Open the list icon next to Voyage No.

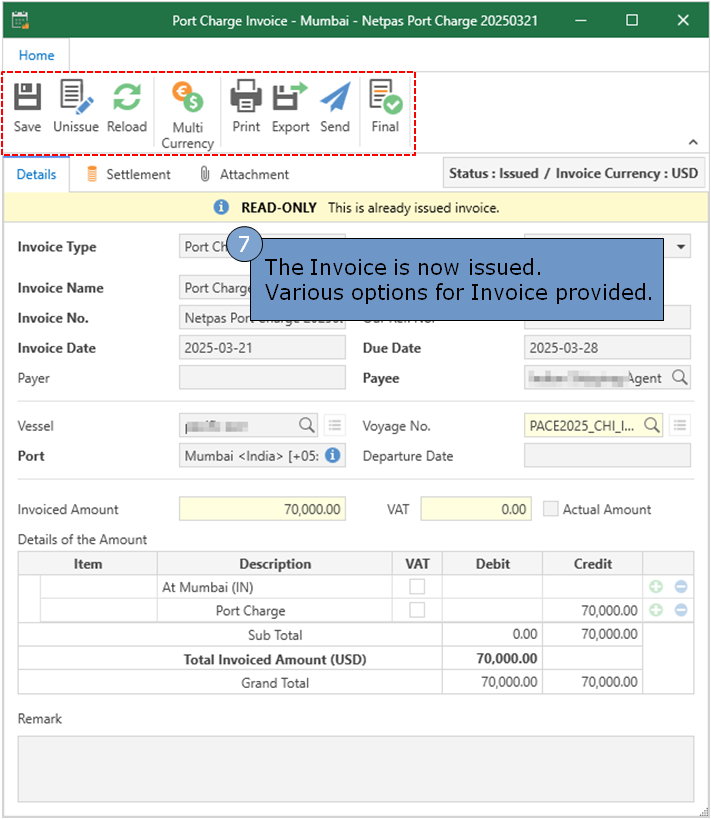coord(680,425)
